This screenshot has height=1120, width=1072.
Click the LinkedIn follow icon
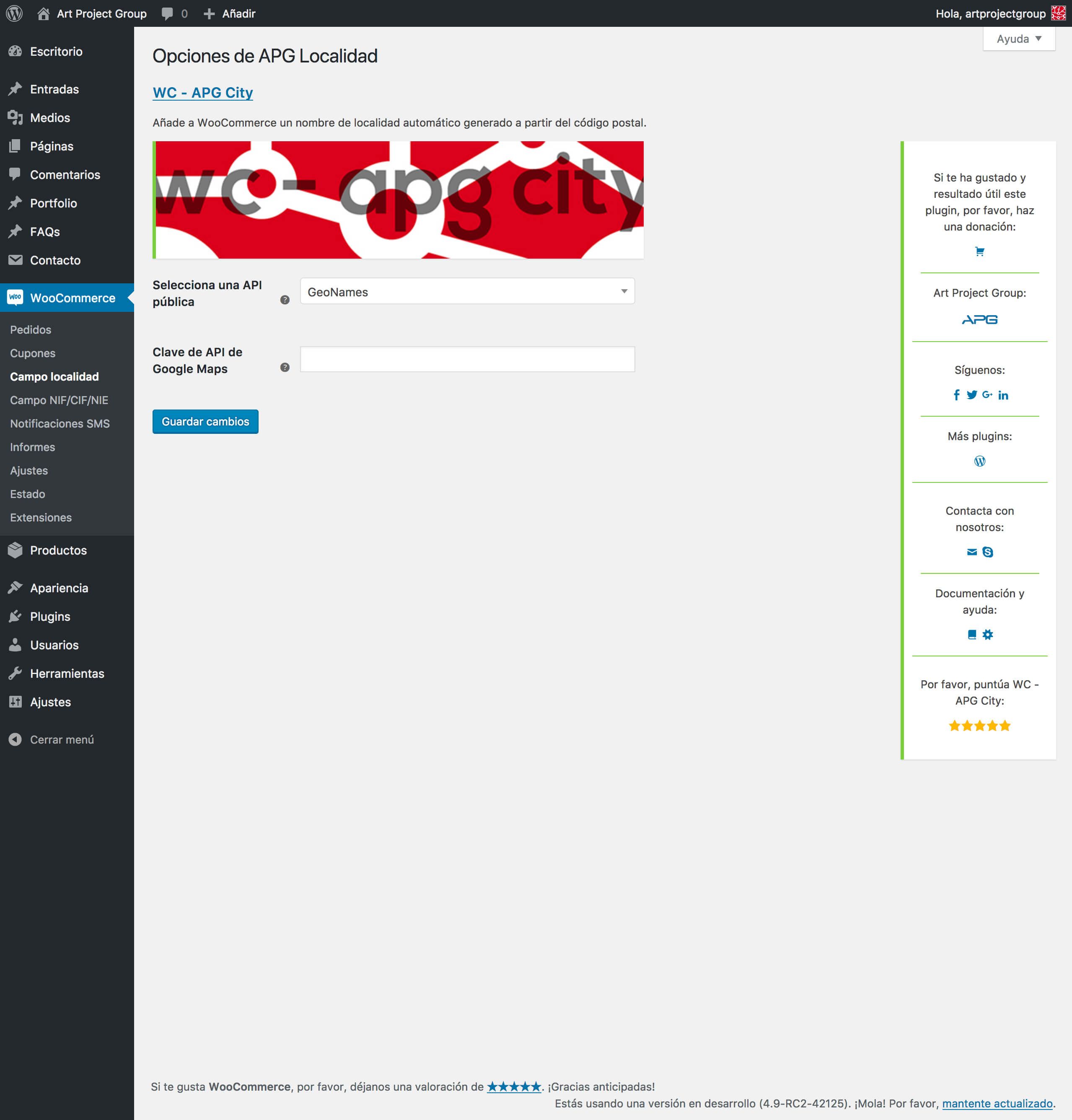point(1003,395)
